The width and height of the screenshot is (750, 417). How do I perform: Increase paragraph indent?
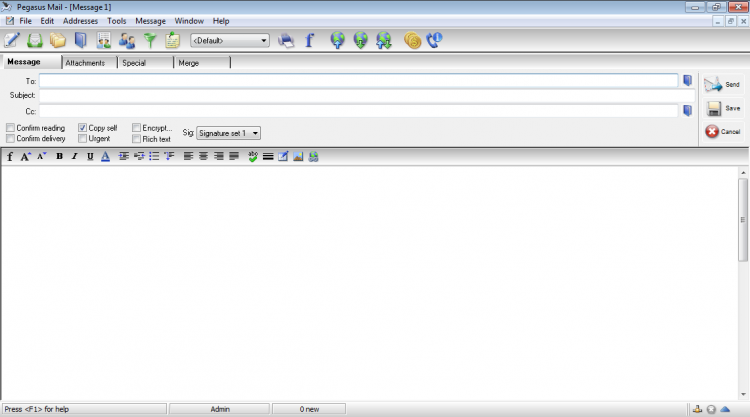[123, 156]
